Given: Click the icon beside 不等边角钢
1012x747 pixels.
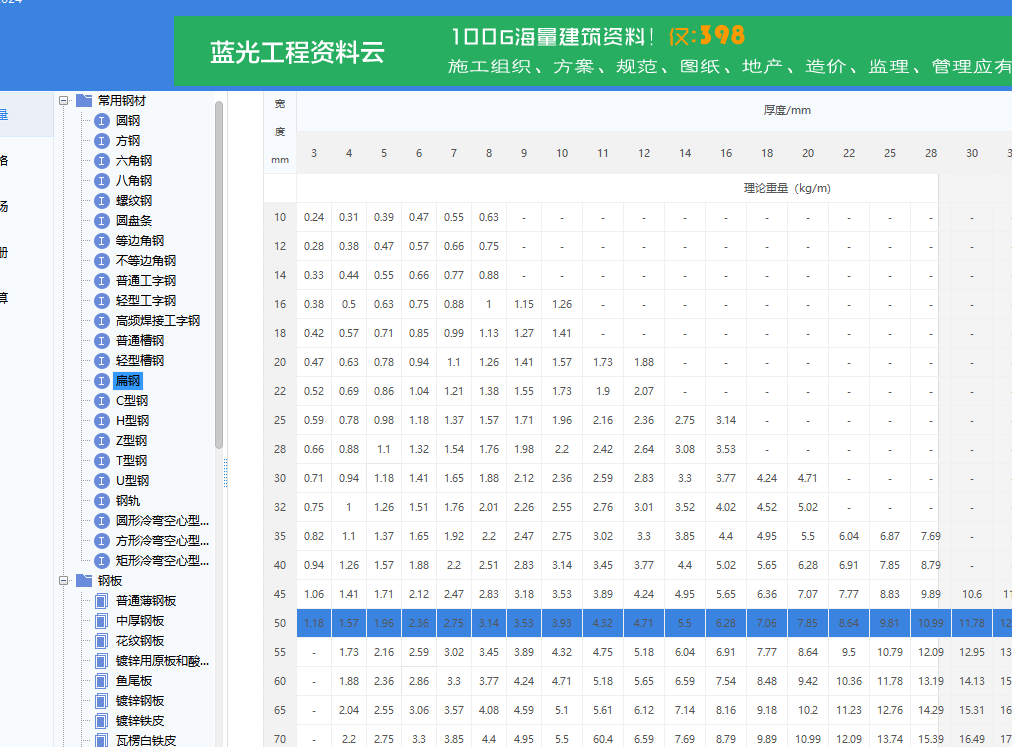Looking at the screenshot, I should point(101,261).
